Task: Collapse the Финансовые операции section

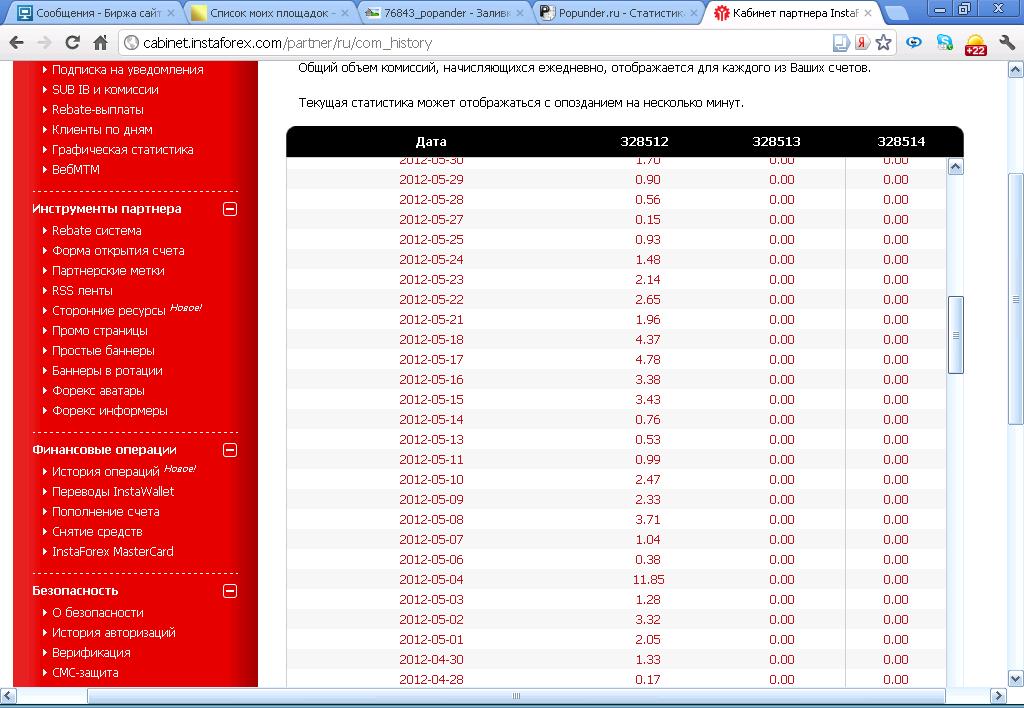Action: point(230,450)
